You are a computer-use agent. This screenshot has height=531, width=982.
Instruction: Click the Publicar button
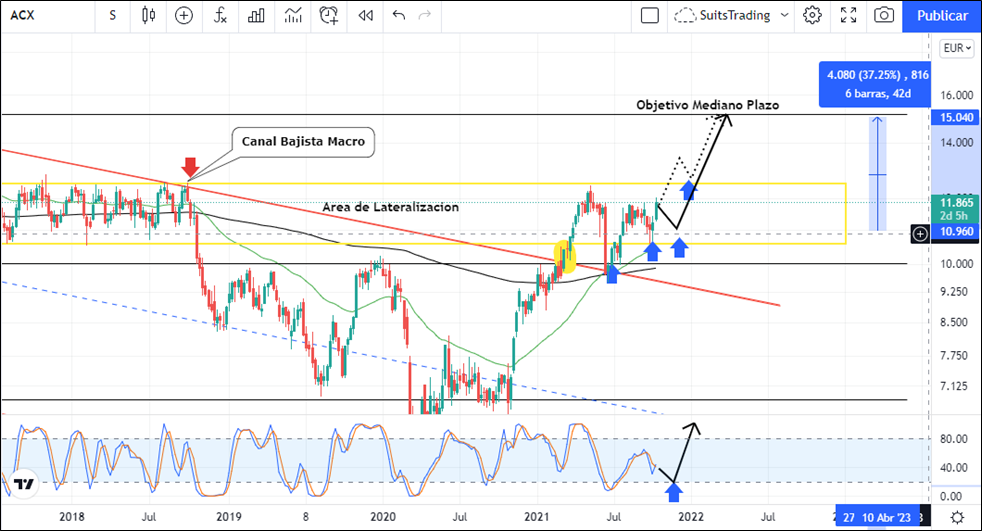tap(941, 15)
